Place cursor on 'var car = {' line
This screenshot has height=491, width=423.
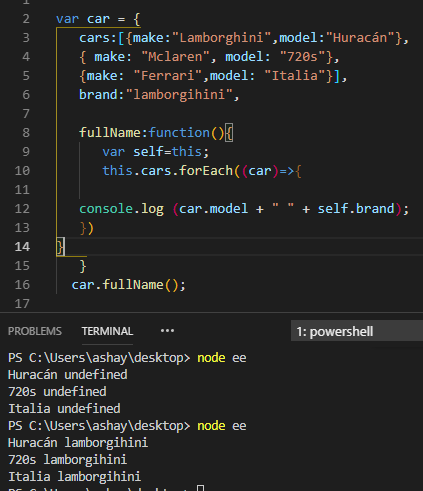coord(98,19)
